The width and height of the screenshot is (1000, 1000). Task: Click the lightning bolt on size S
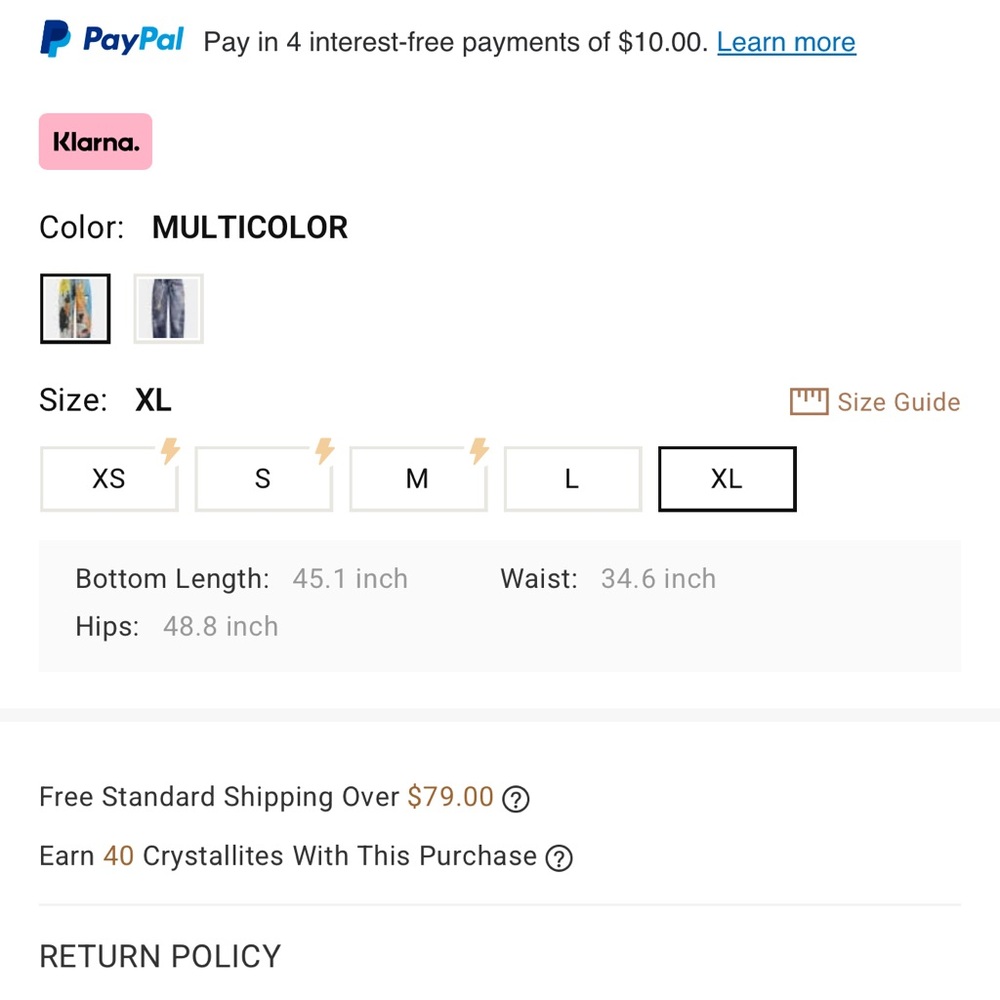325,450
